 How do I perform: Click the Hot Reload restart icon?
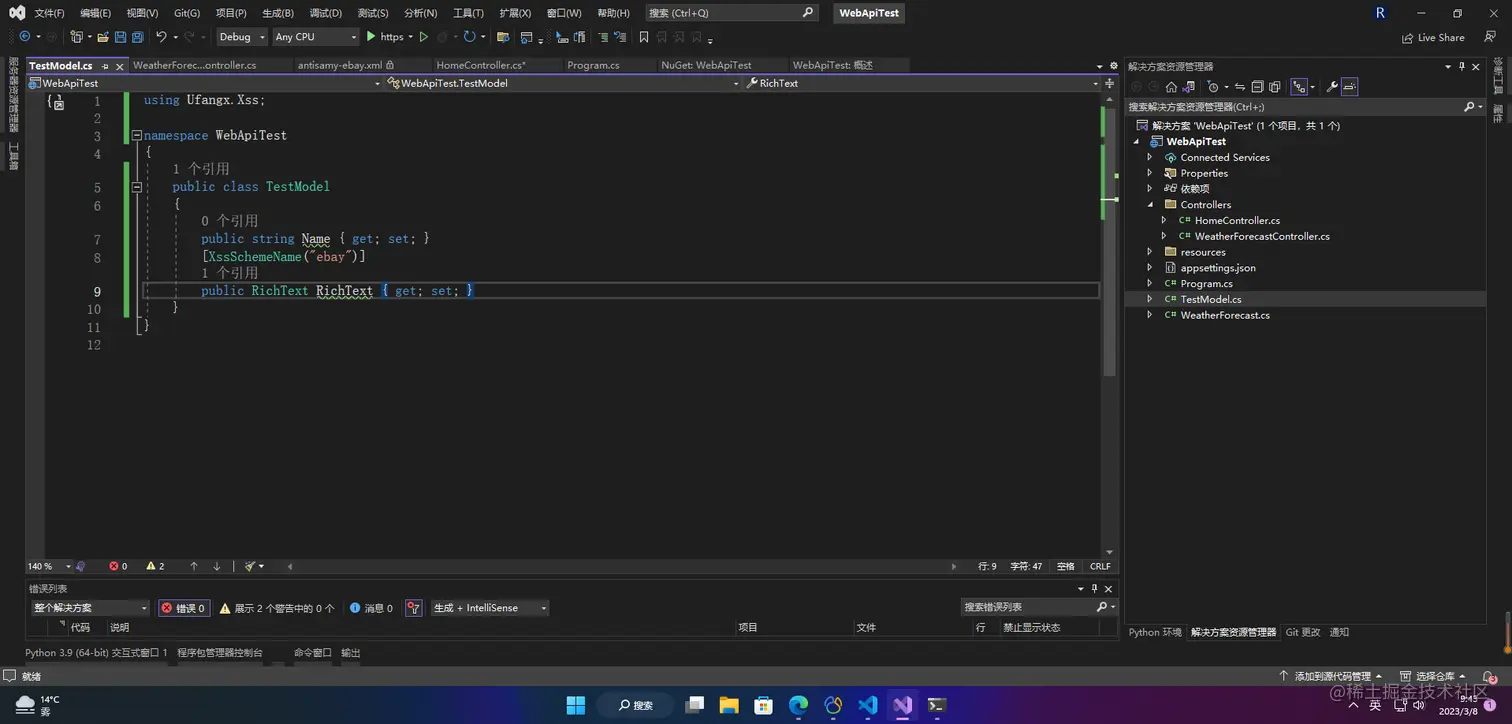(x=469, y=37)
